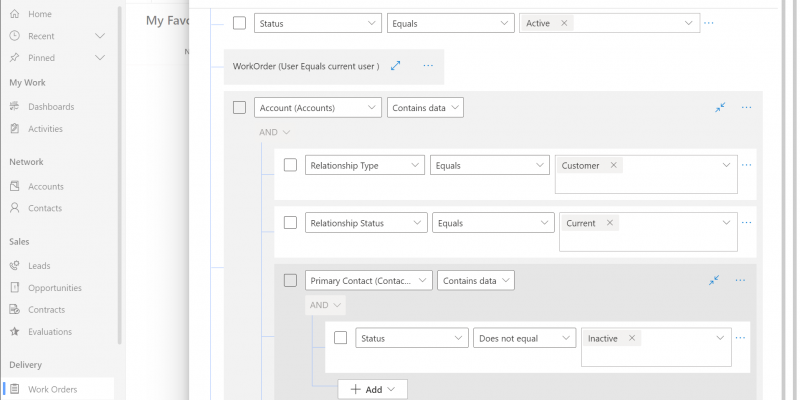Screen dimensions: 800x400
Task: Remove the Customer value tag
Action: 614,166
